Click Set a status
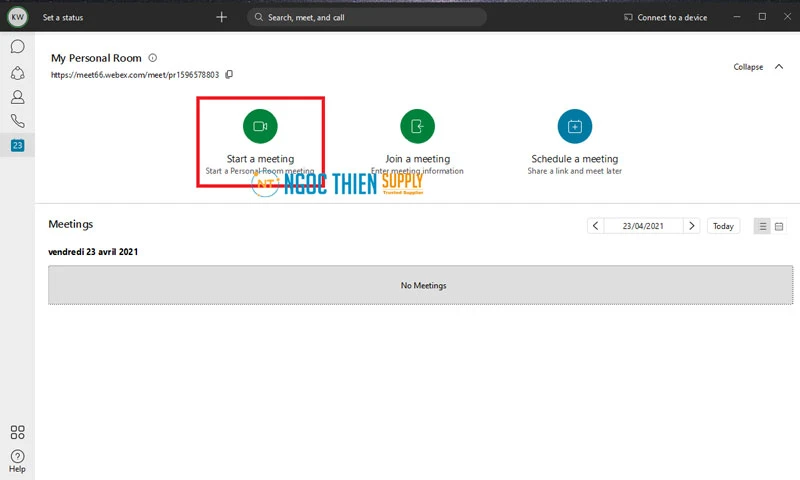 pyautogui.click(x=63, y=17)
